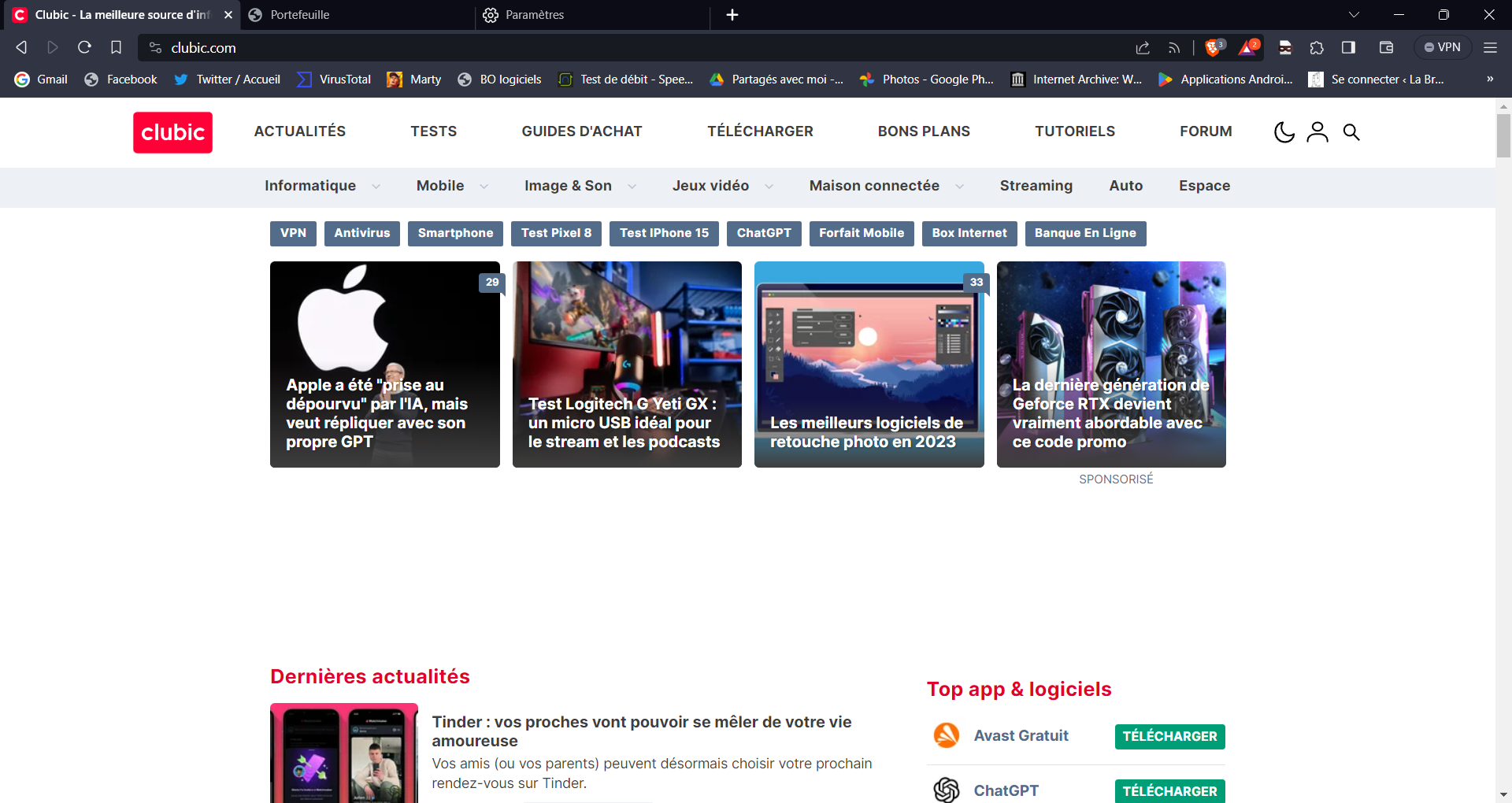
Task: Toggle the Brave sidebar panel icon
Action: [x=1347, y=47]
